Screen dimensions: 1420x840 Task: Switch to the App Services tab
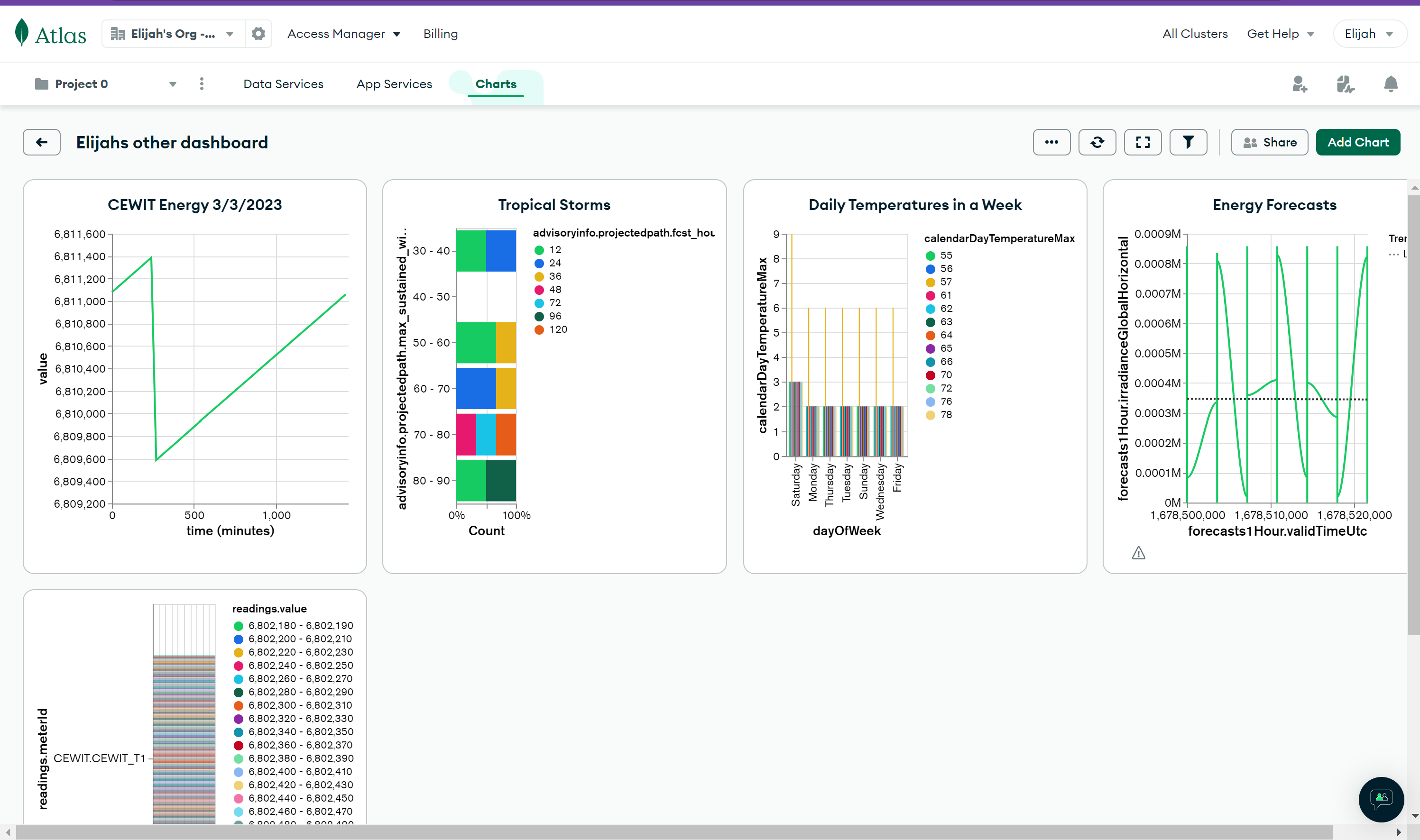394,84
